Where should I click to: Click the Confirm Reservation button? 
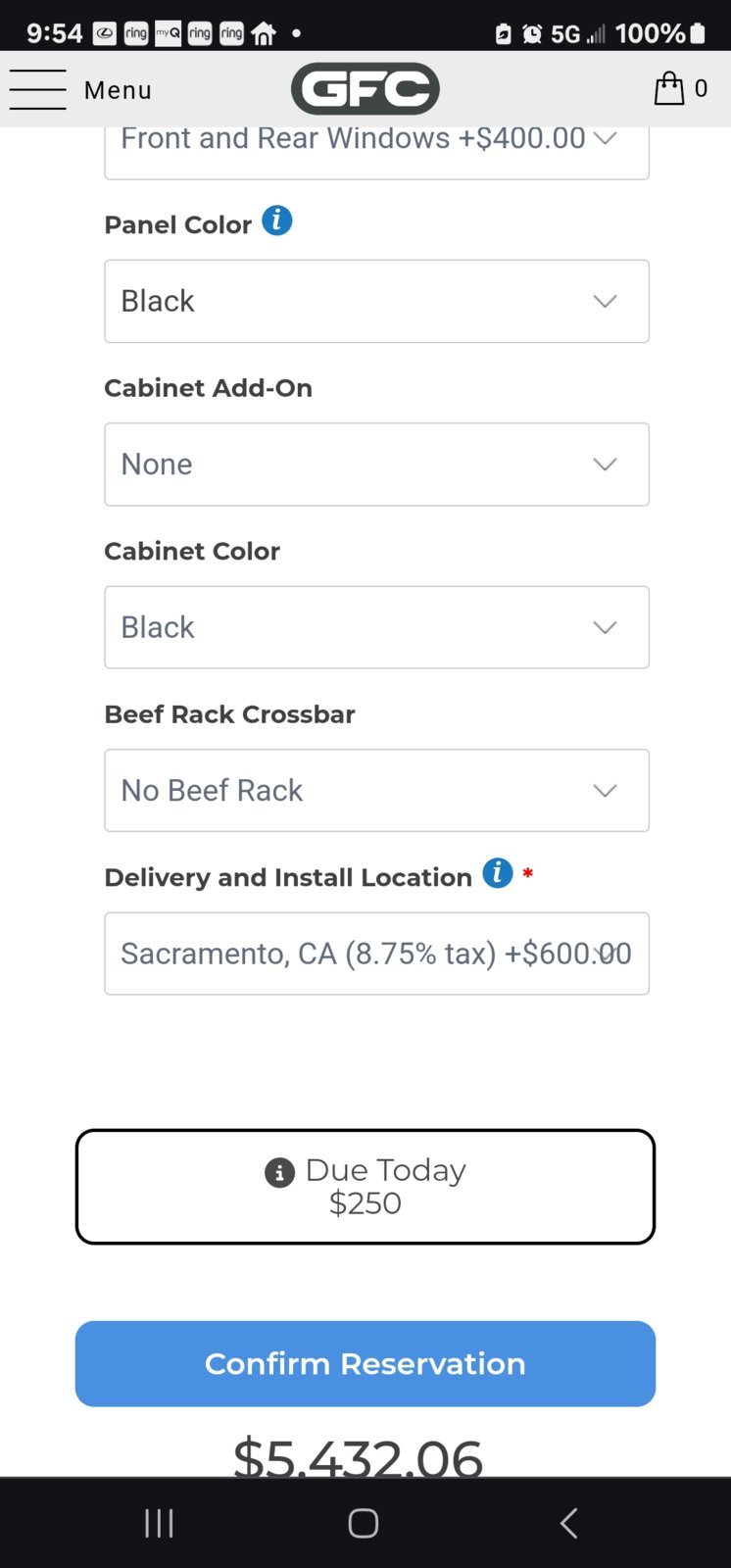tap(365, 1364)
